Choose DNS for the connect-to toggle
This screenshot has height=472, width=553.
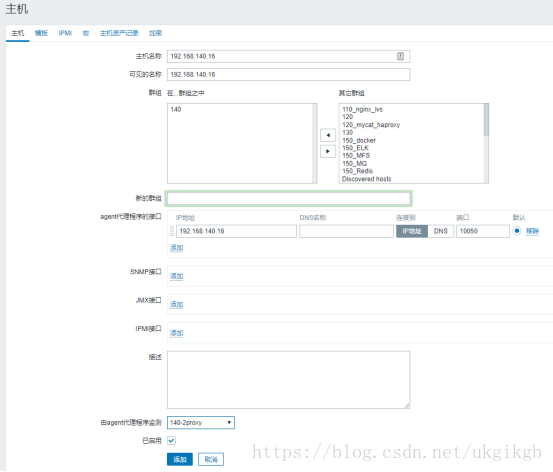441,231
